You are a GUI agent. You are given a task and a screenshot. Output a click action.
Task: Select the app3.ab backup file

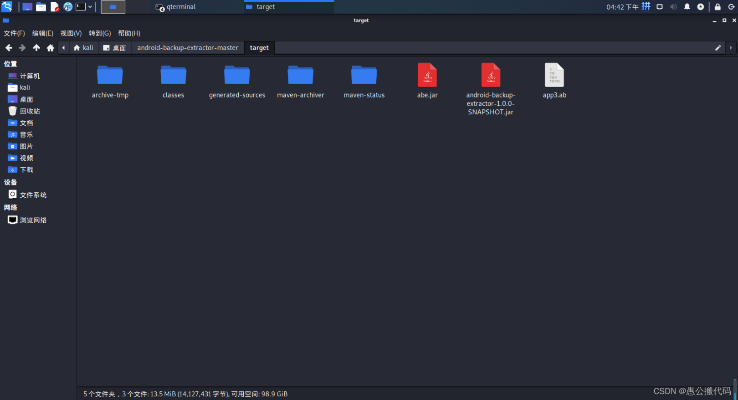pos(554,75)
